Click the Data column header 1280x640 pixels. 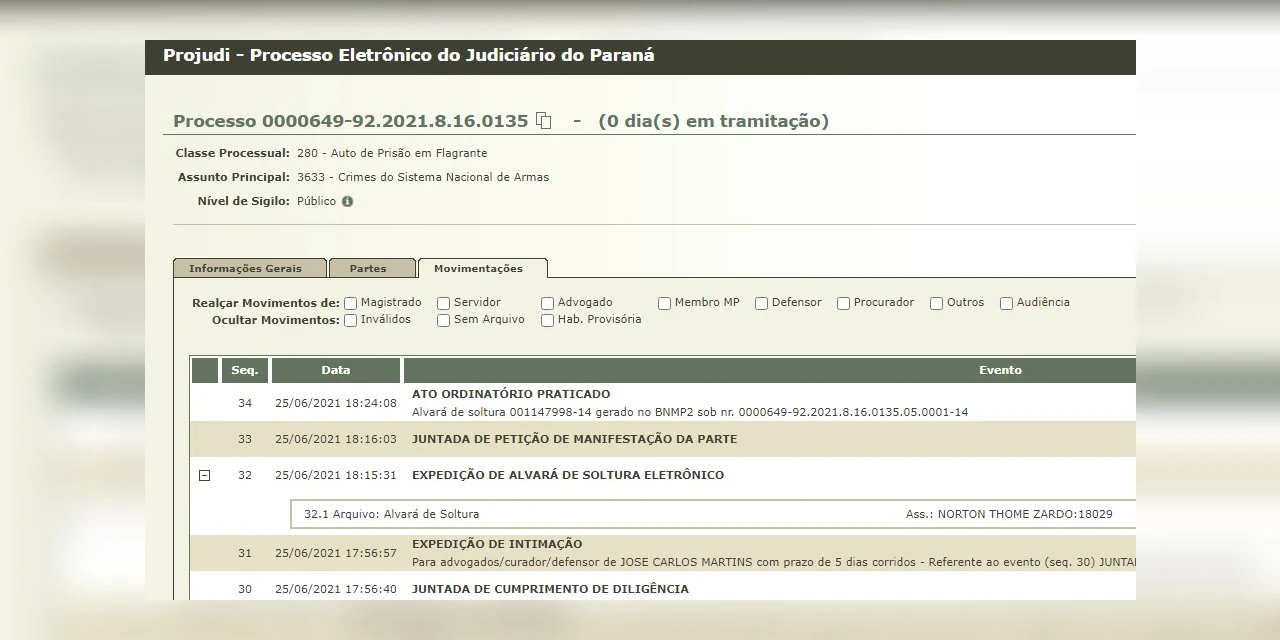pos(336,370)
